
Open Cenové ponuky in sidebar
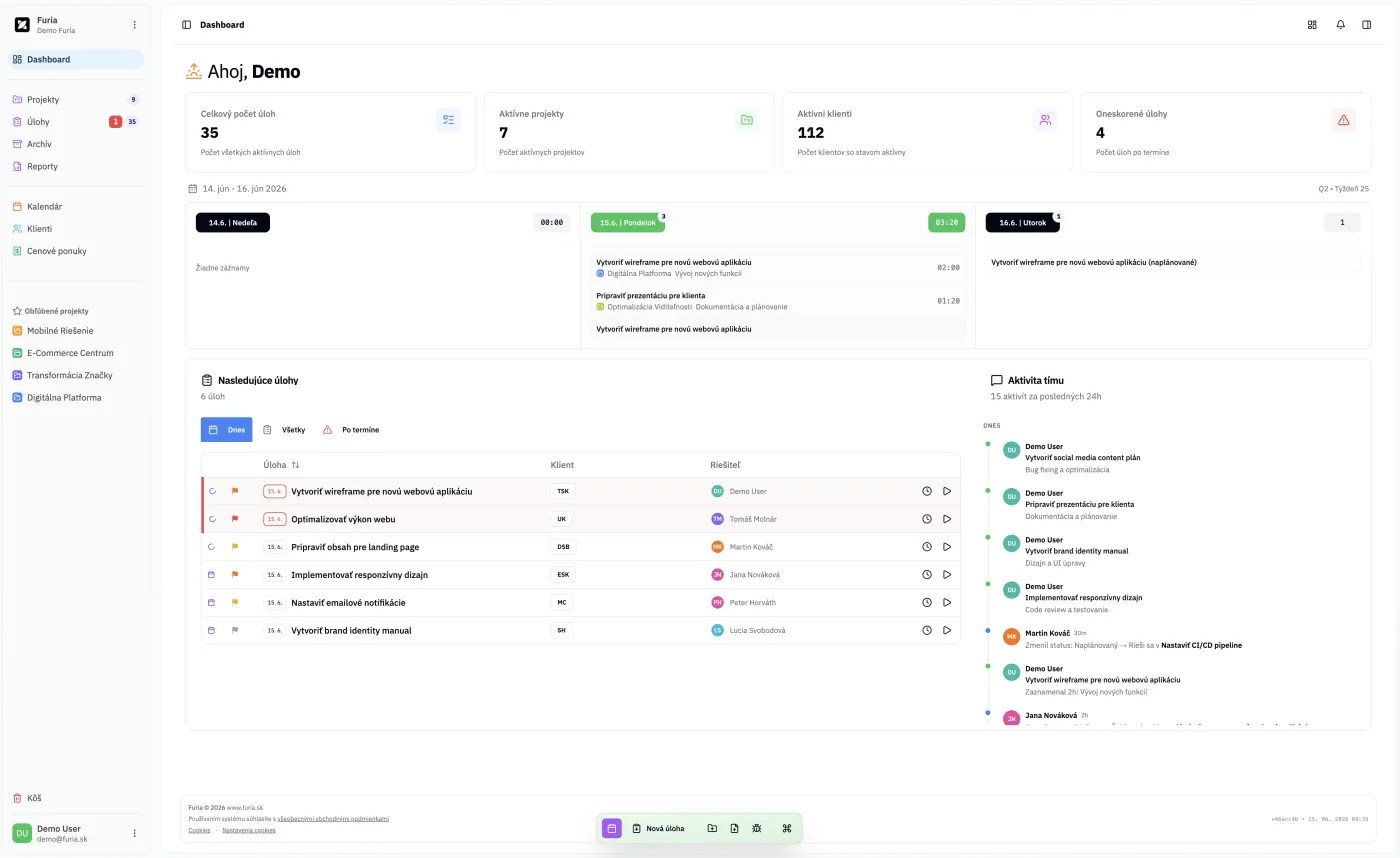(x=76, y=251)
